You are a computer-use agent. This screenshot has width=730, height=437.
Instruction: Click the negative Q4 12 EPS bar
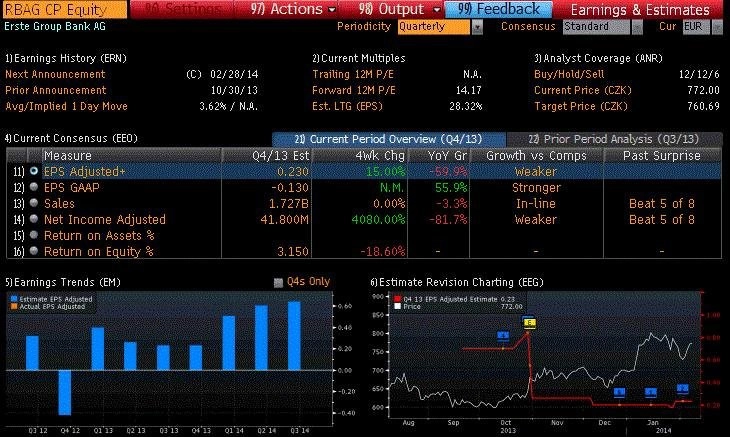[x=65, y=392]
